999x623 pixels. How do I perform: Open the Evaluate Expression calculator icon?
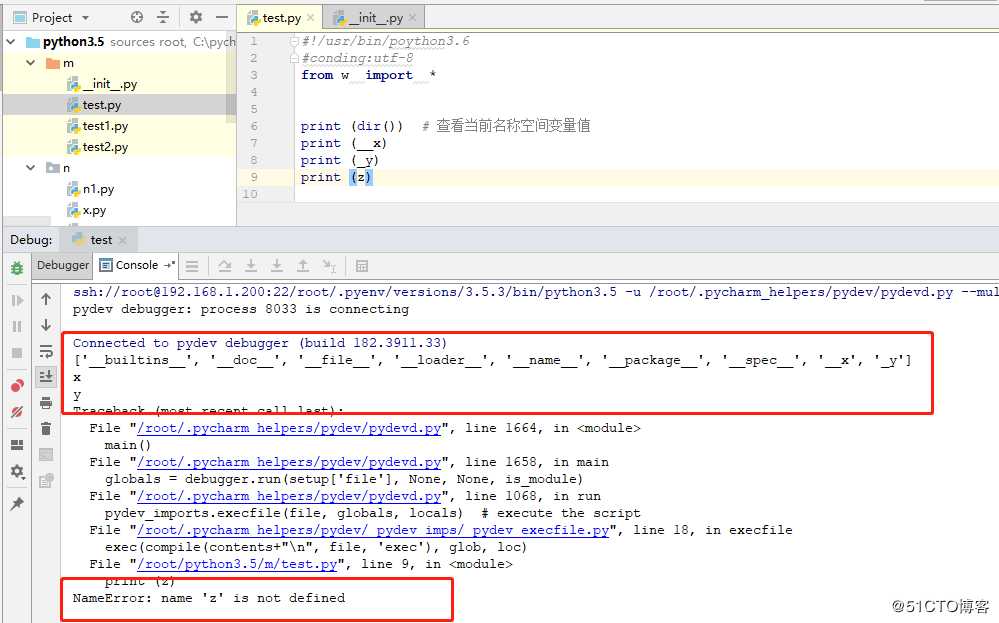tap(362, 266)
